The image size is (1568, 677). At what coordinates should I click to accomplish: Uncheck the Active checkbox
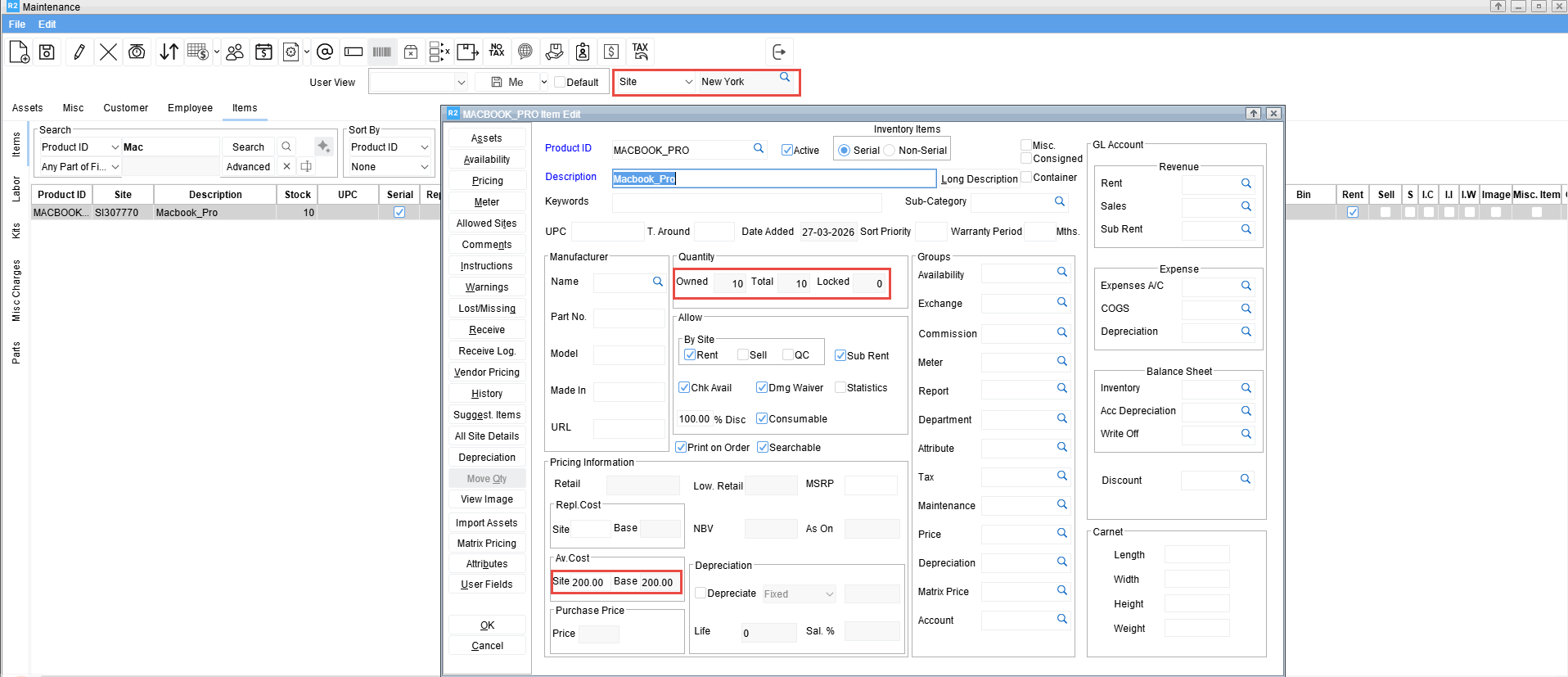(787, 151)
